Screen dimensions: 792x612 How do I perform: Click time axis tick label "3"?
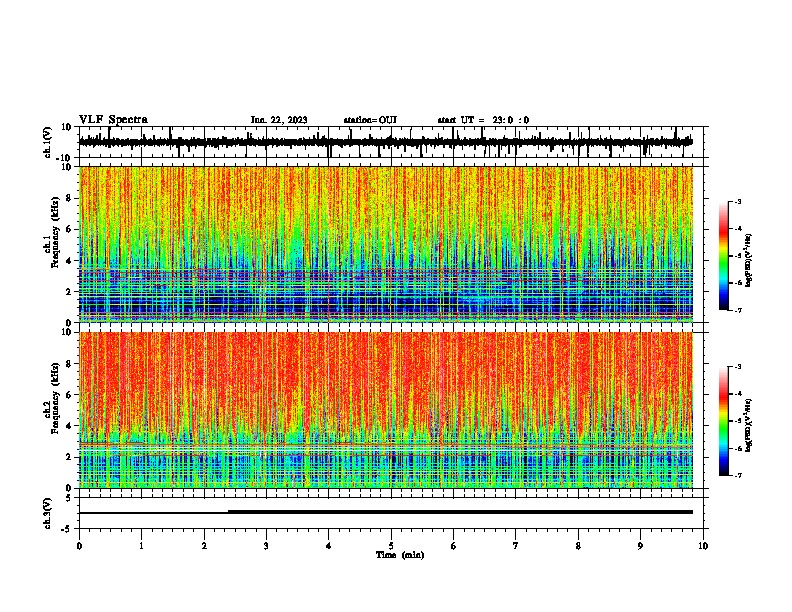pyautogui.click(x=266, y=546)
